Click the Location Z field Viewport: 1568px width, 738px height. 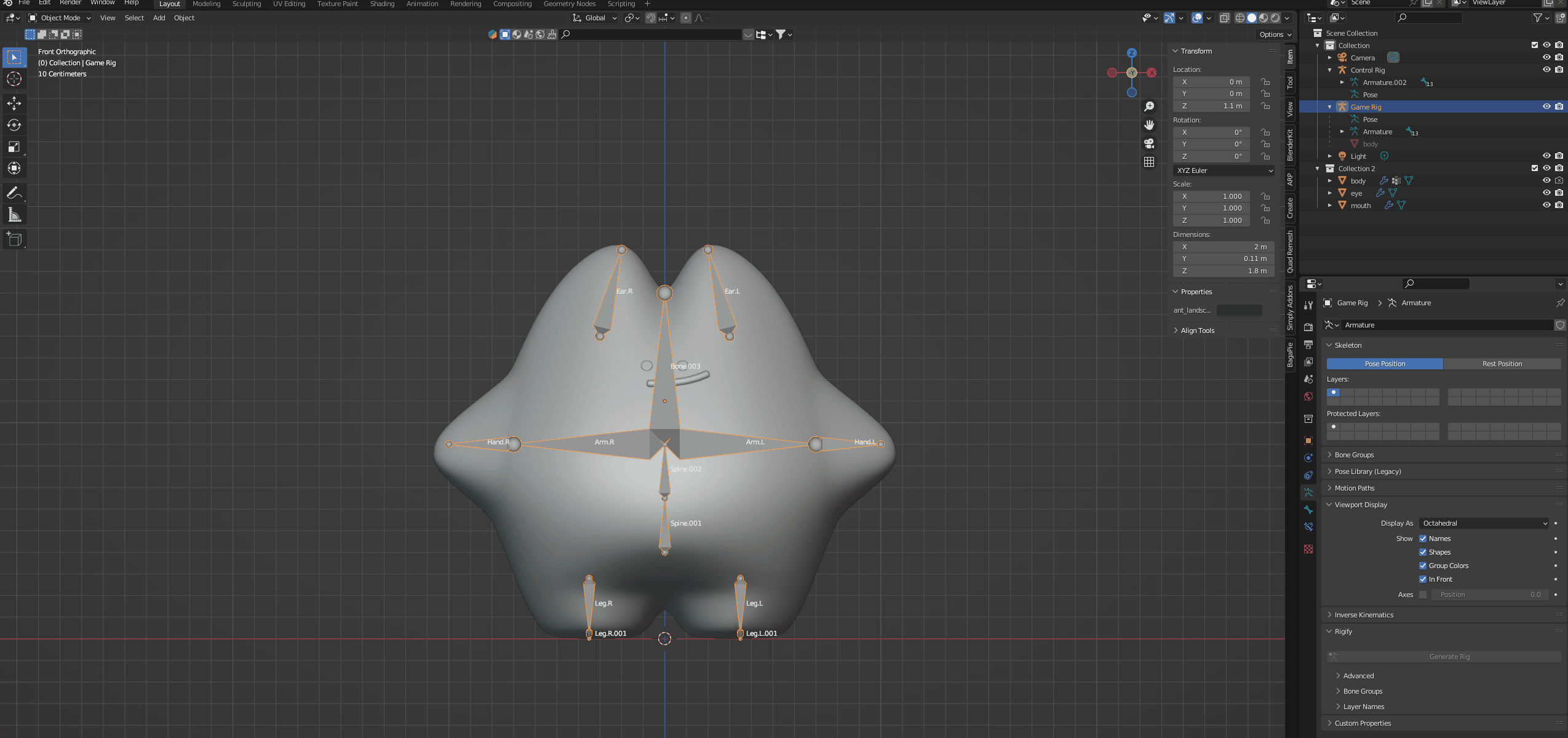pyautogui.click(x=1211, y=106)
